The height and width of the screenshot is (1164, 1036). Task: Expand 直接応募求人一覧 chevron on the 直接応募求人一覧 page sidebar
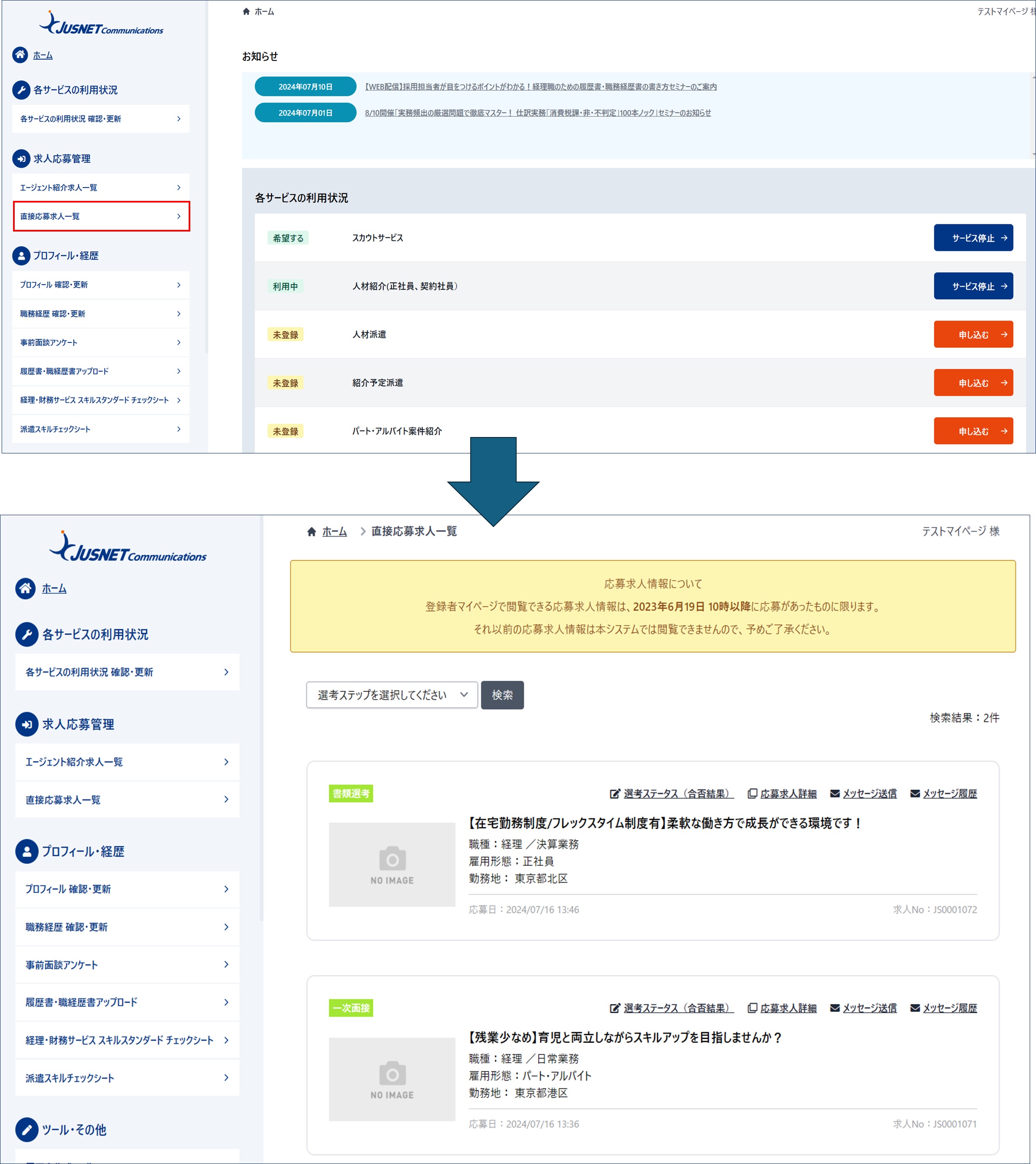226,800
